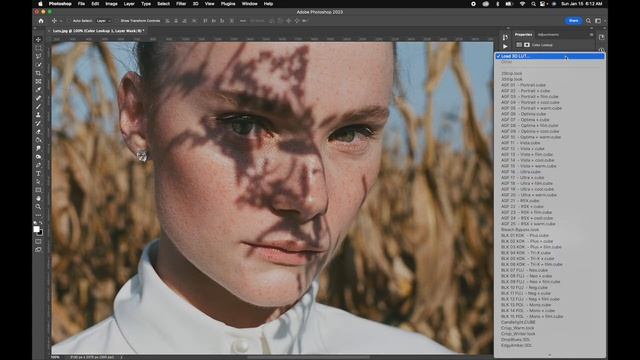Select the Clone Stamp tool
The height and width of the screenshot is (360, 640).
(38, 115)
